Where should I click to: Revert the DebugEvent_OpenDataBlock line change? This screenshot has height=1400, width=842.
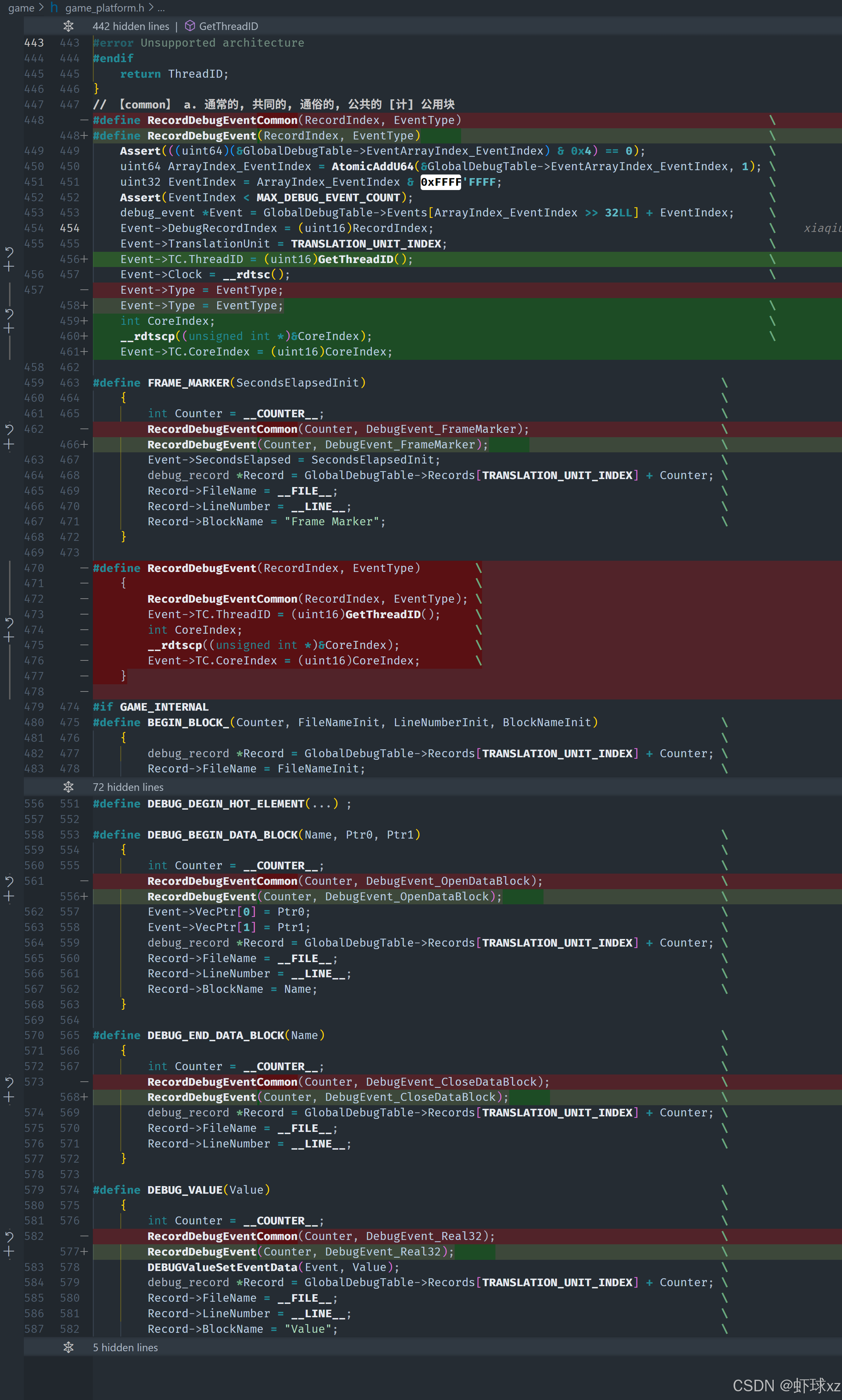9,881
